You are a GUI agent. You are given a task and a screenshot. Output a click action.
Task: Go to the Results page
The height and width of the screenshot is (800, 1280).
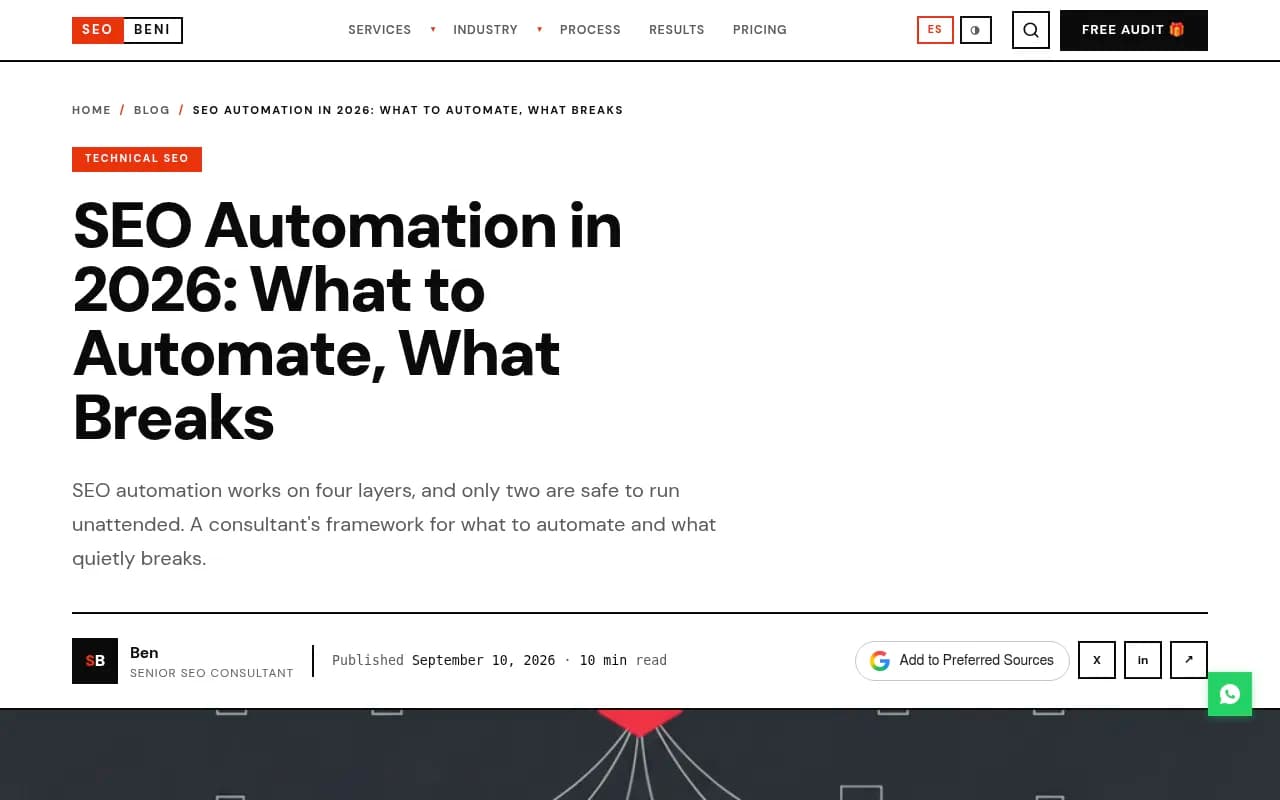tap(677, 30)
